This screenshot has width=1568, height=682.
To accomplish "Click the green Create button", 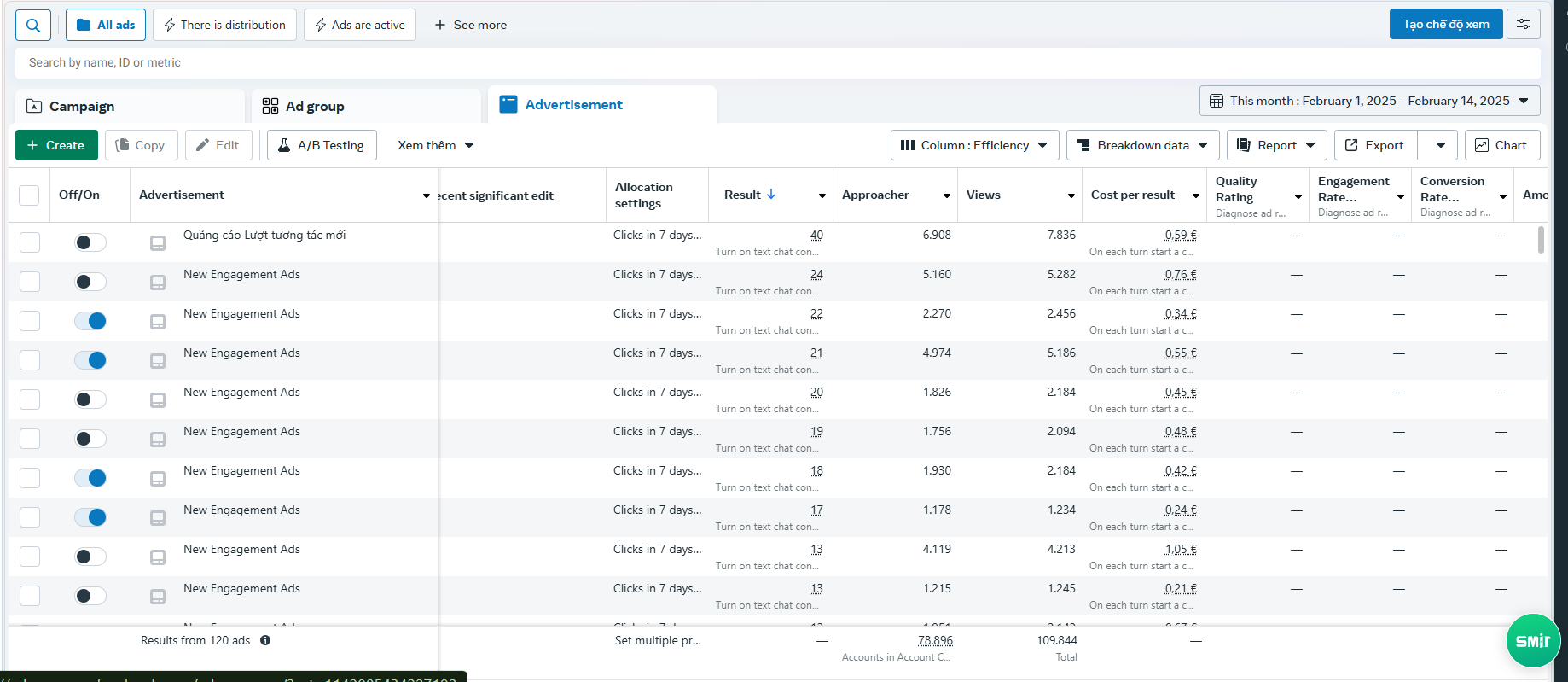I will coord(56,145).
